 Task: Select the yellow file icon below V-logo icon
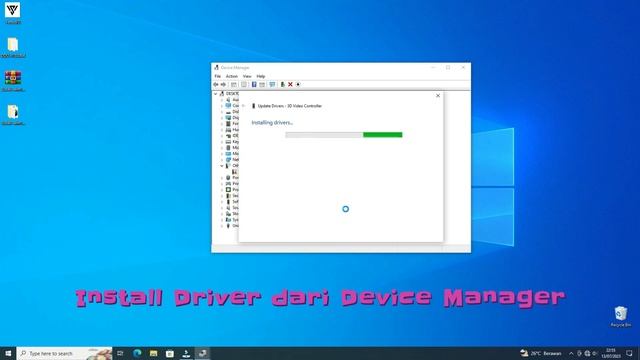tap(13, 44)
